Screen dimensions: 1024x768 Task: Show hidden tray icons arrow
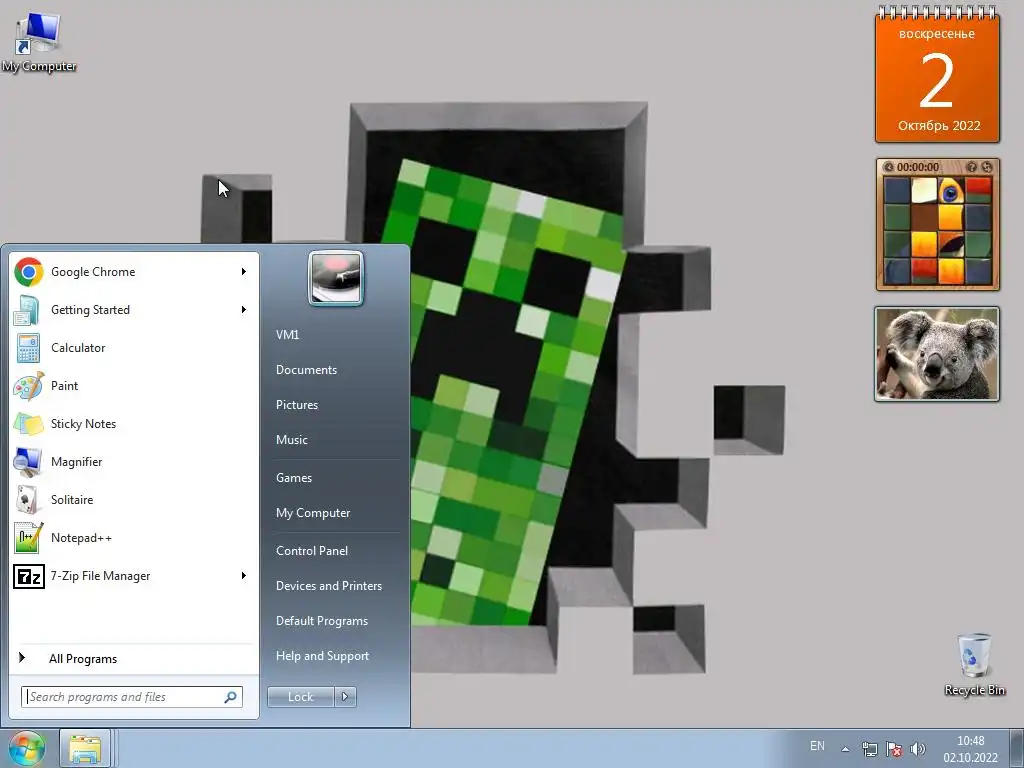(845, 749)
